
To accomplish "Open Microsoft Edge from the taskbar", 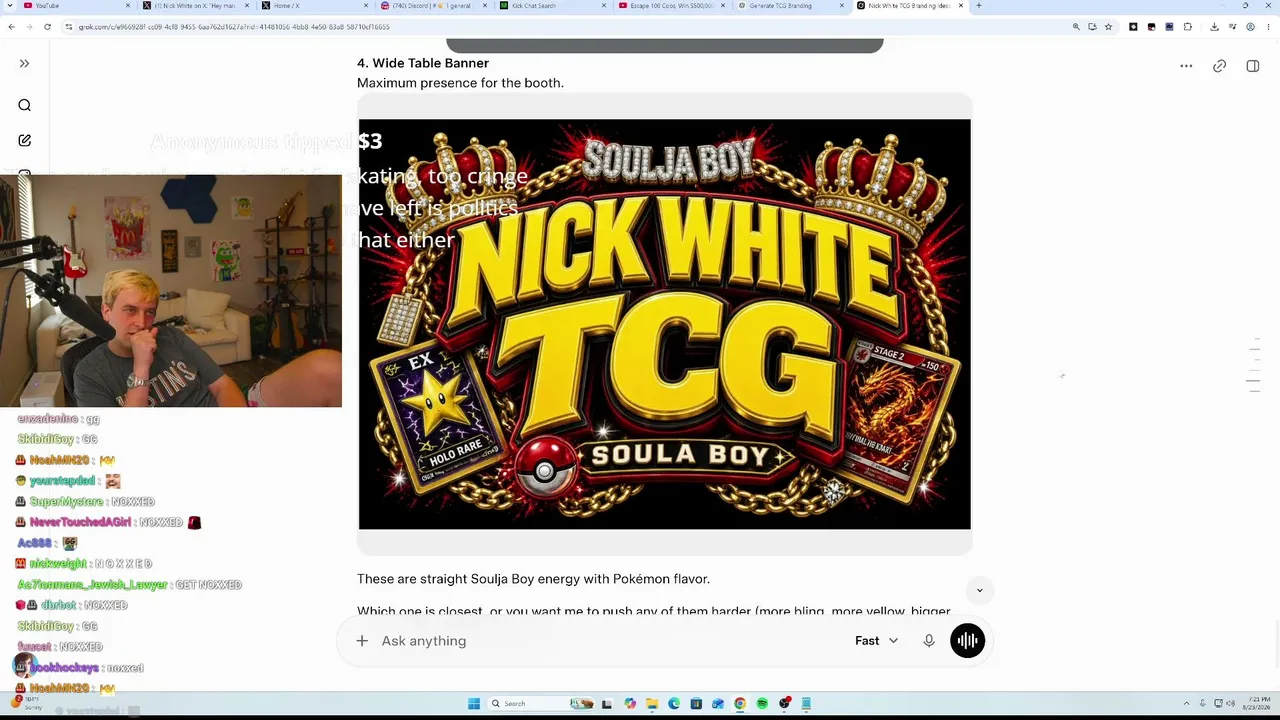I will [674, 704].
